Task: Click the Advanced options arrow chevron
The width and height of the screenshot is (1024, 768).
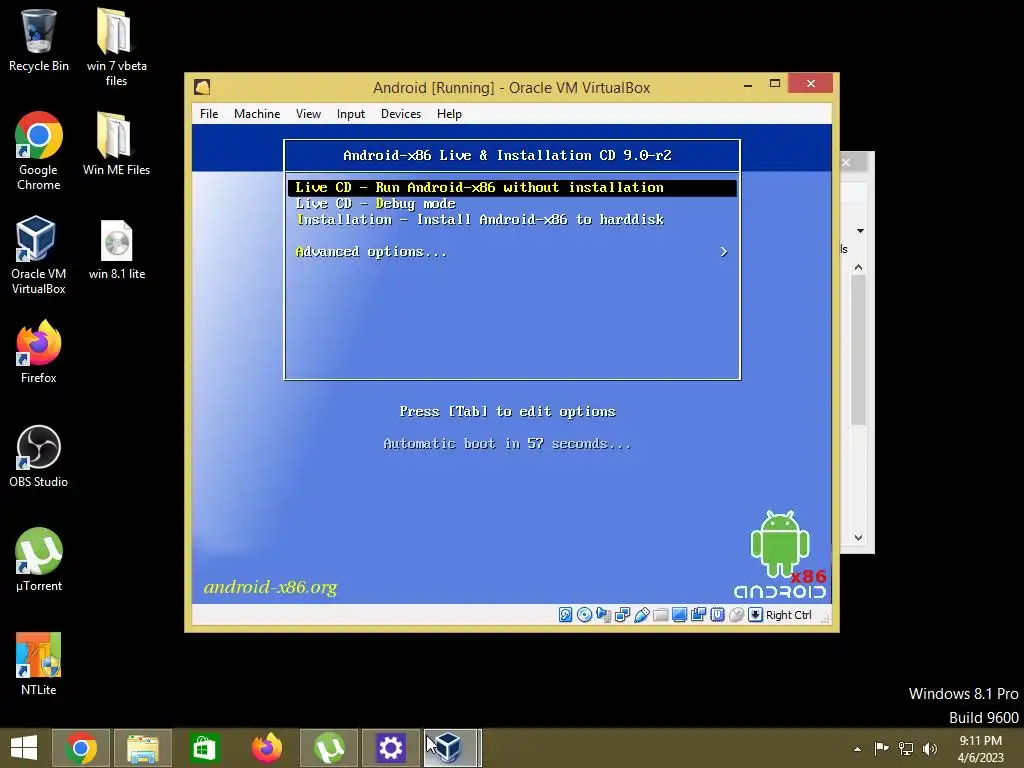Action: (724, 251)
